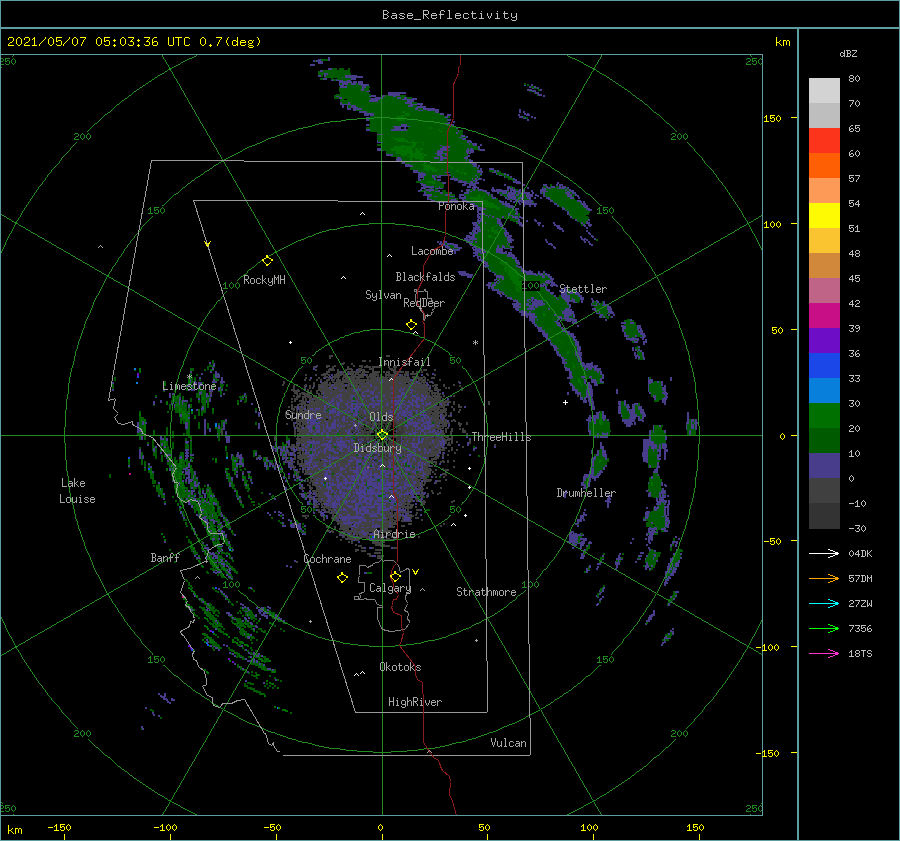Click the RockyMH label
The height and width of the screenshot is (841, 900).
pyautogui.click(x=264, y=280)
